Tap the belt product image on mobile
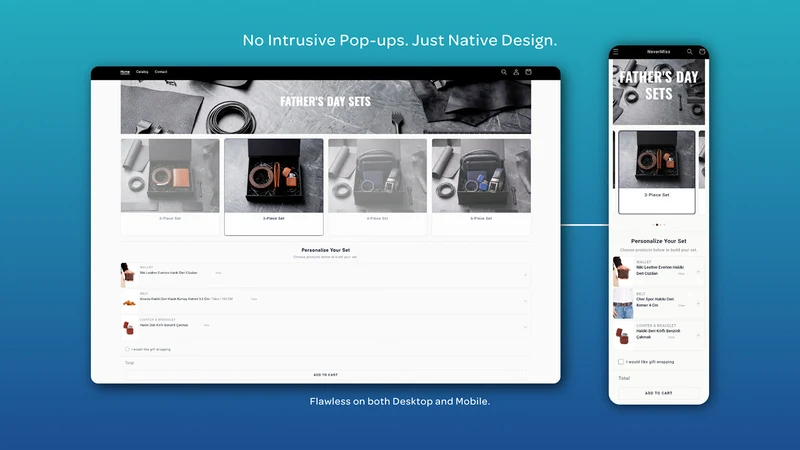 coord(623,304)
